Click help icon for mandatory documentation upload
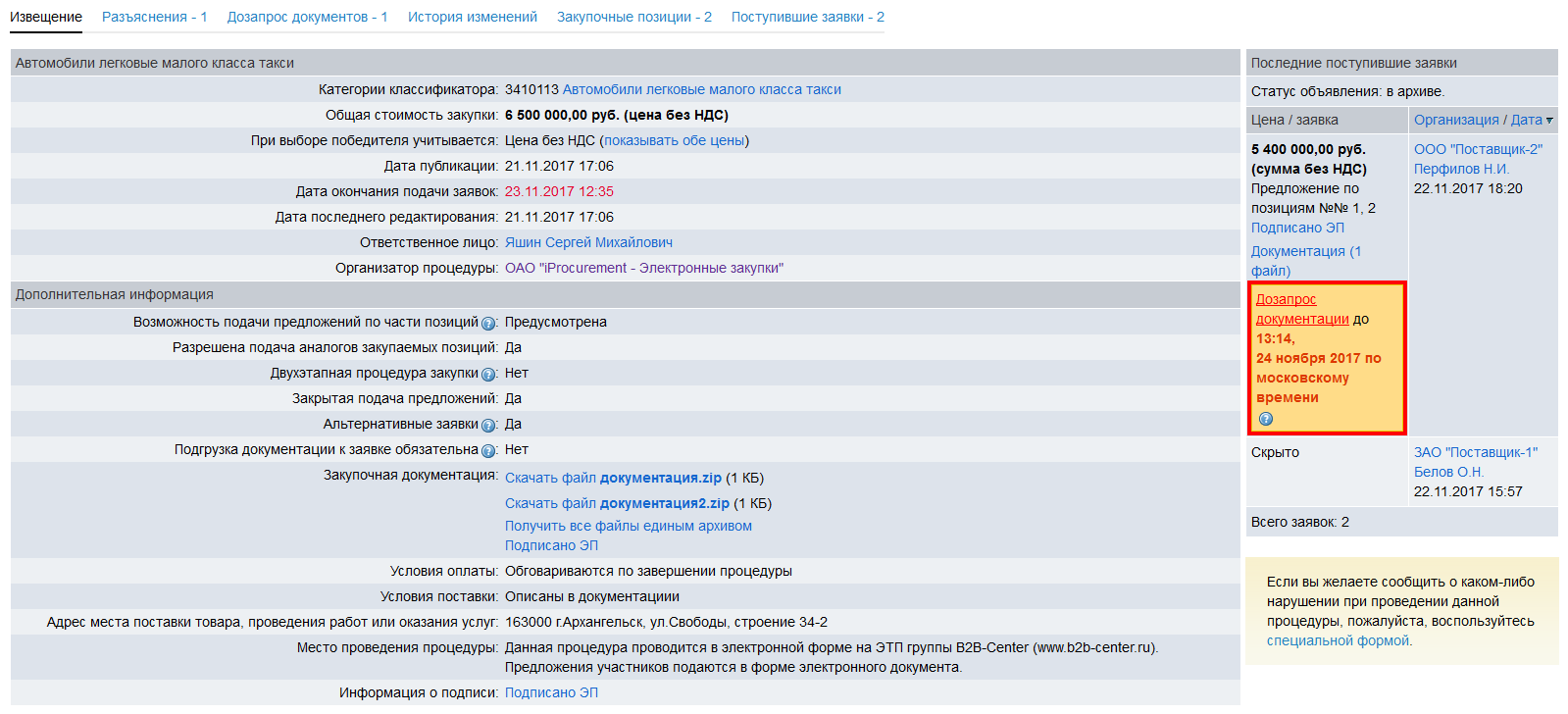Screen dimensions: 1568x714 488,451
